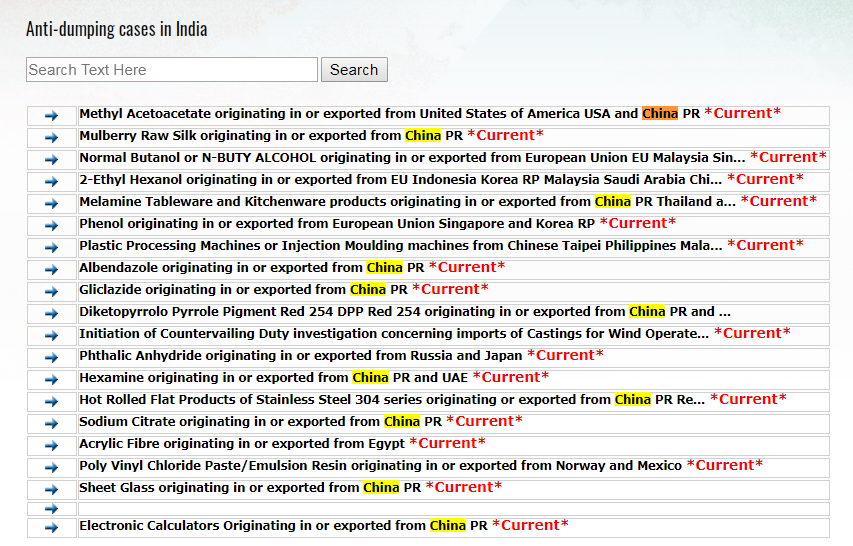Open the Plastic Processing Machines case link
The height and width of the screenshot is (546, 853).
tap(400, 246)
